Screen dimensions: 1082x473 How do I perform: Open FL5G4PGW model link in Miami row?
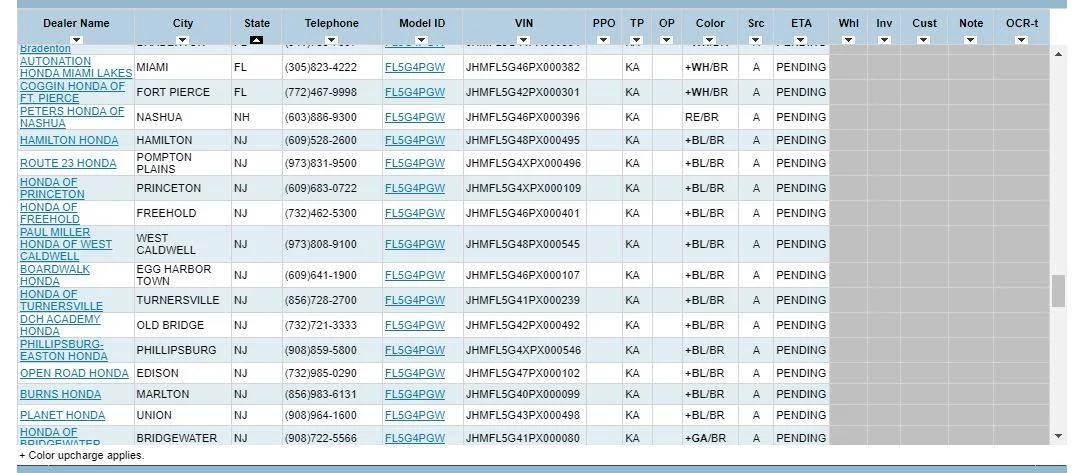[x=415, y=67]
